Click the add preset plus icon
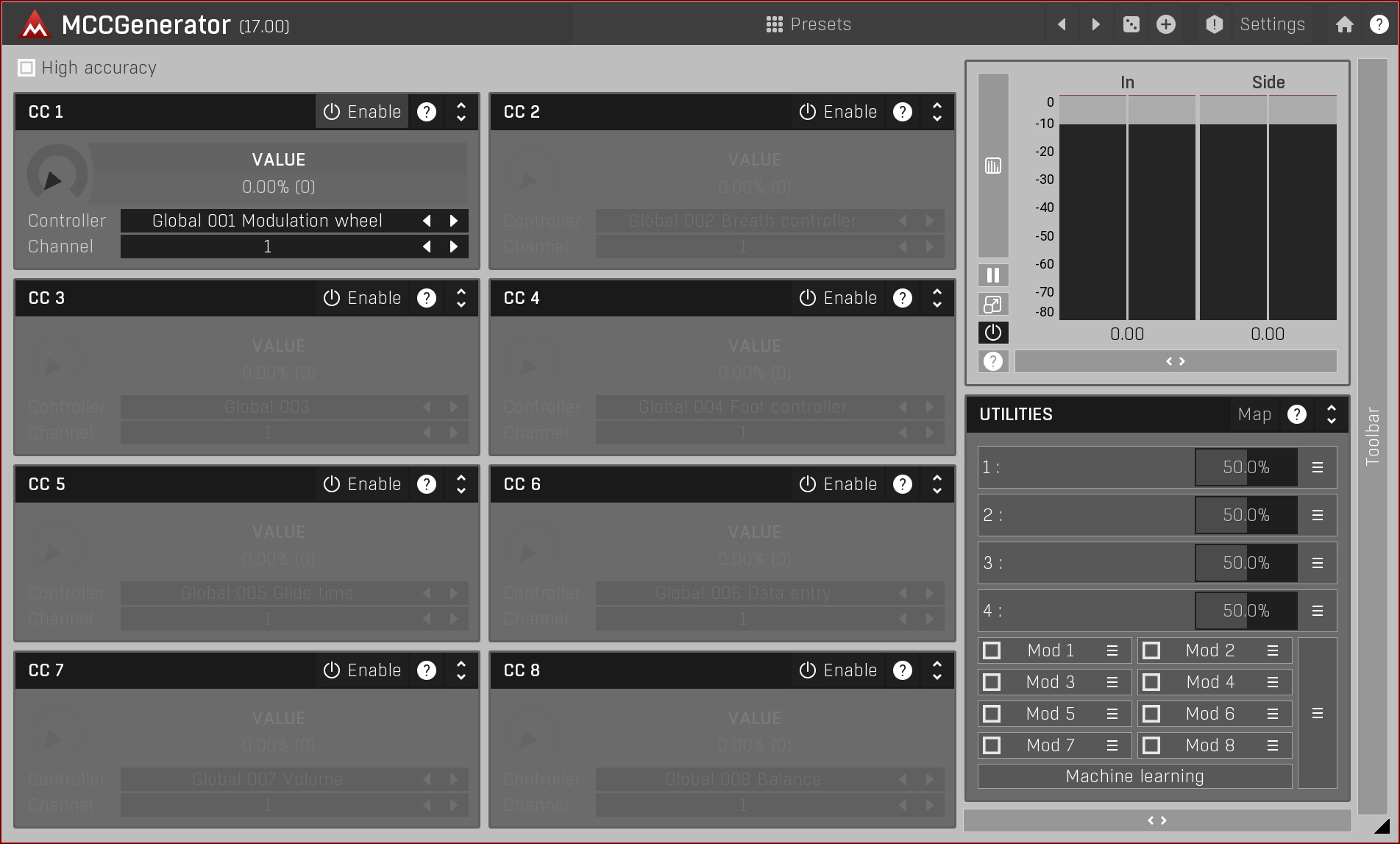1400x844 pixels. point(1166,24)
